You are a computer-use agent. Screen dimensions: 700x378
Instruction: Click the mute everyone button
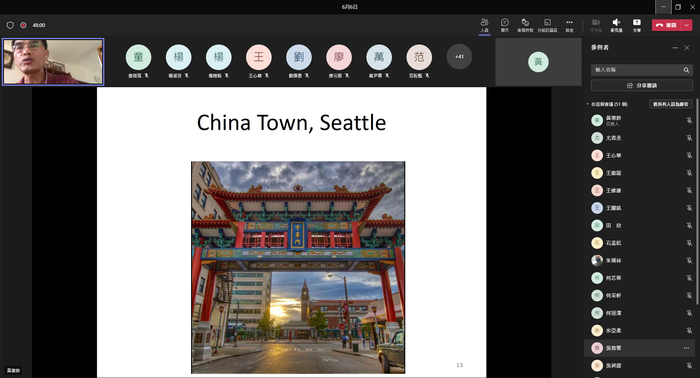671,104
